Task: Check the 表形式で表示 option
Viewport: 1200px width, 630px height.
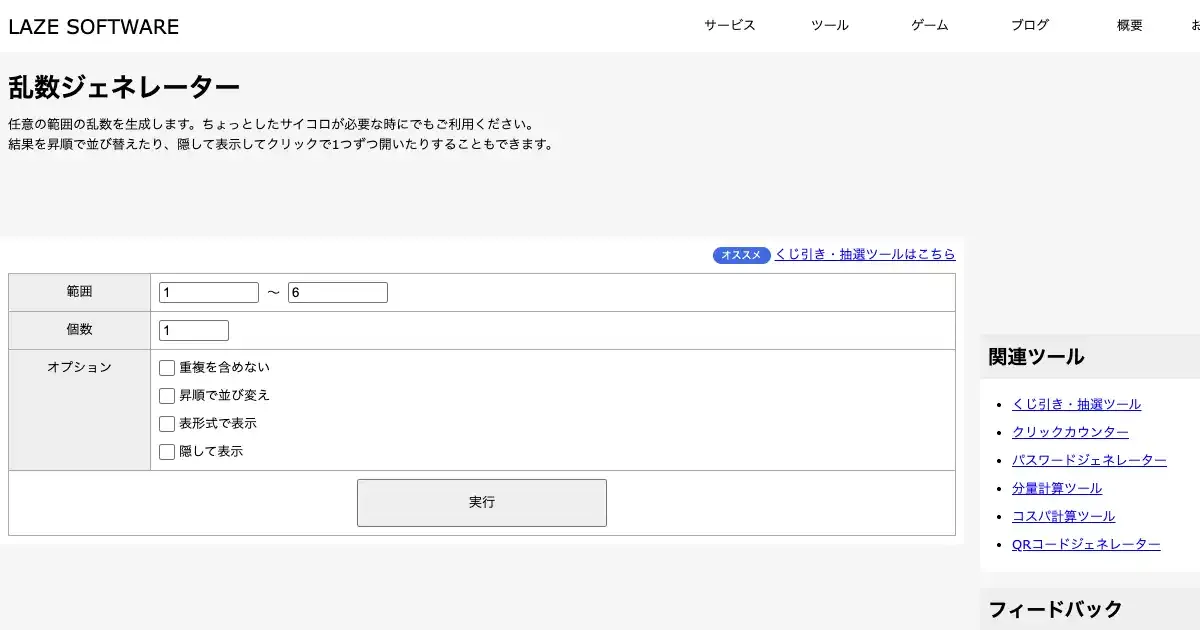Action: (x=167, y=424)
